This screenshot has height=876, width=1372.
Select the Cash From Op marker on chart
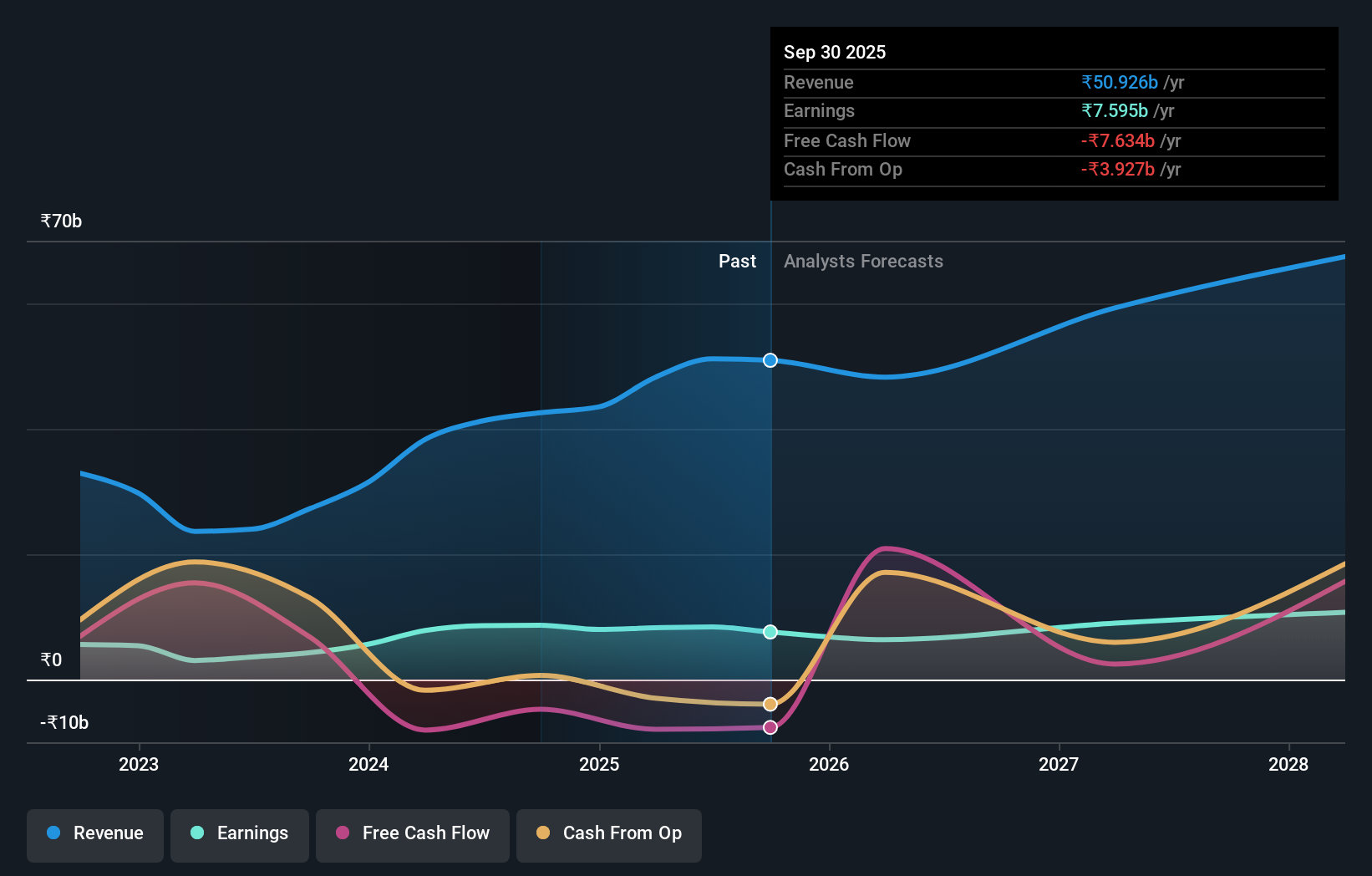pos(770,704)
